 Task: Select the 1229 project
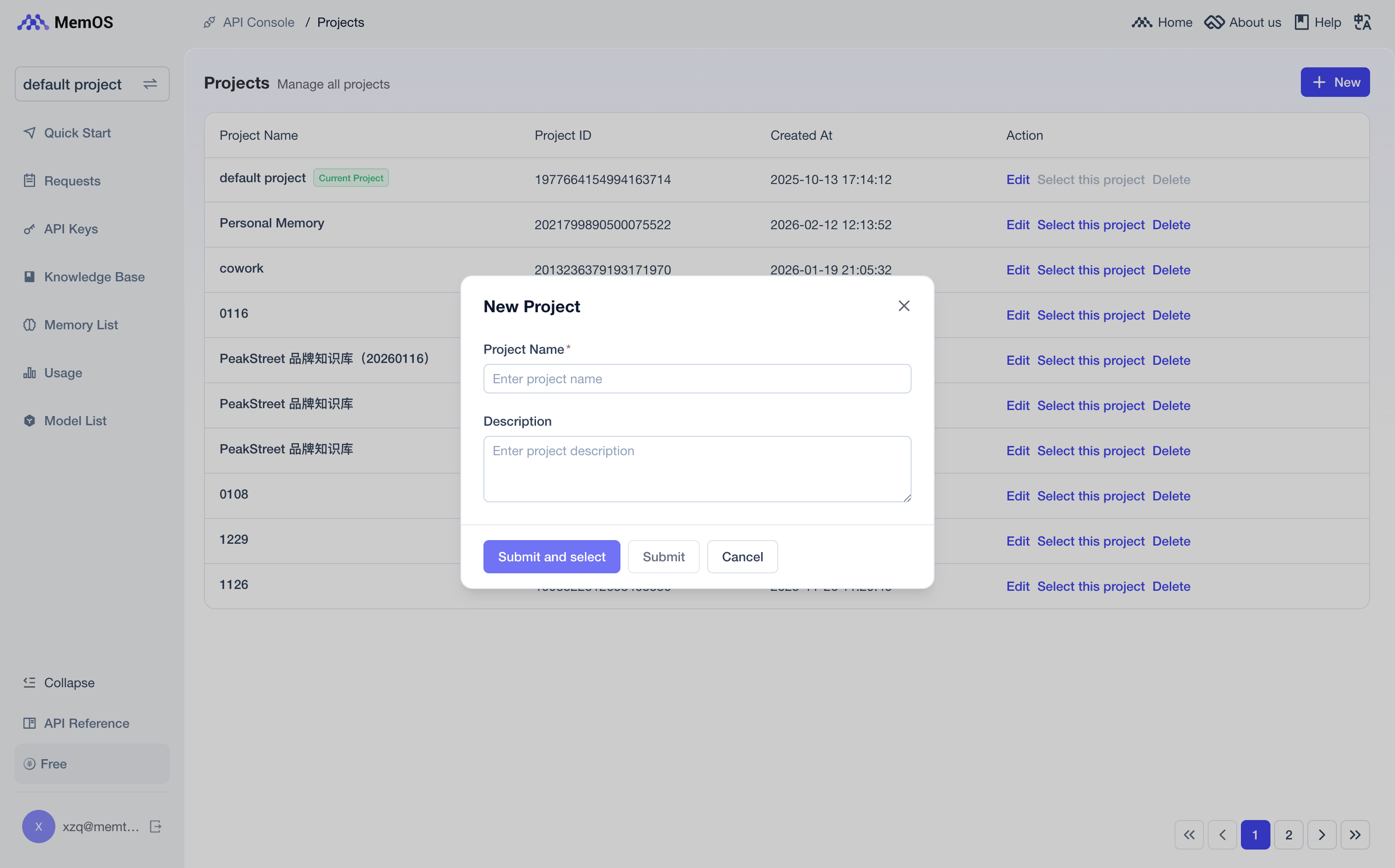(1091, 541)
